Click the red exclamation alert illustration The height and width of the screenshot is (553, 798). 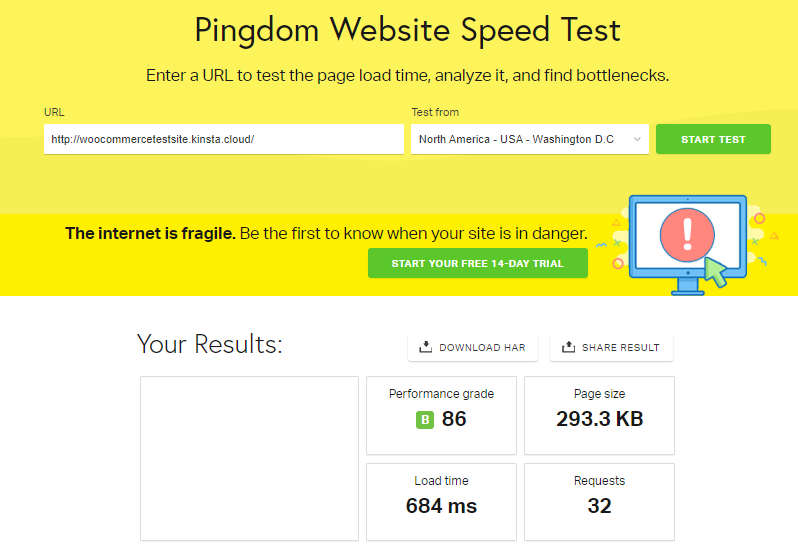click(x=687, y=235)
